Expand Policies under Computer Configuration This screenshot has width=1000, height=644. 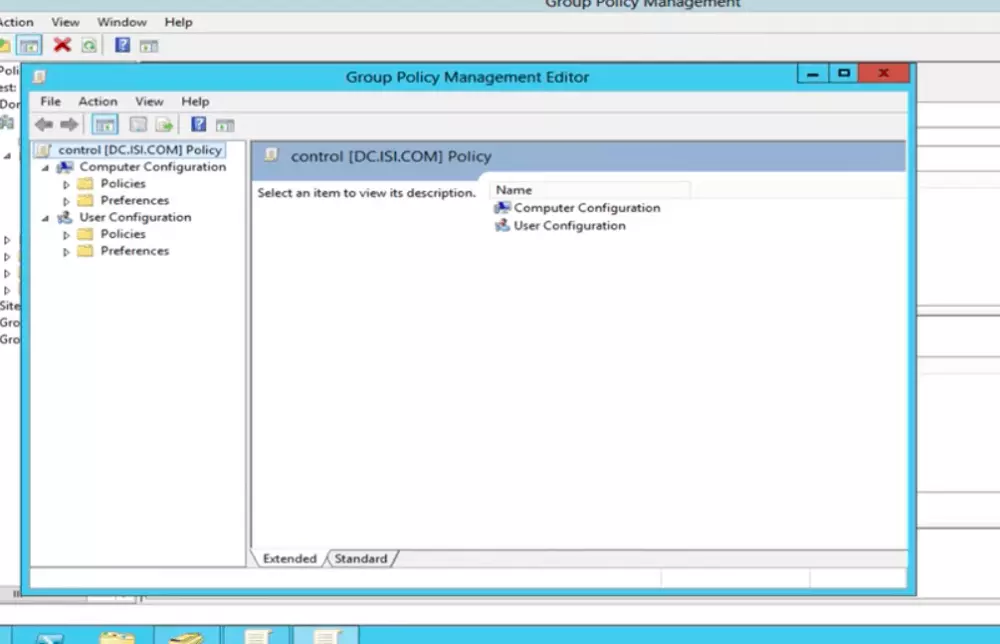point(66,184)
